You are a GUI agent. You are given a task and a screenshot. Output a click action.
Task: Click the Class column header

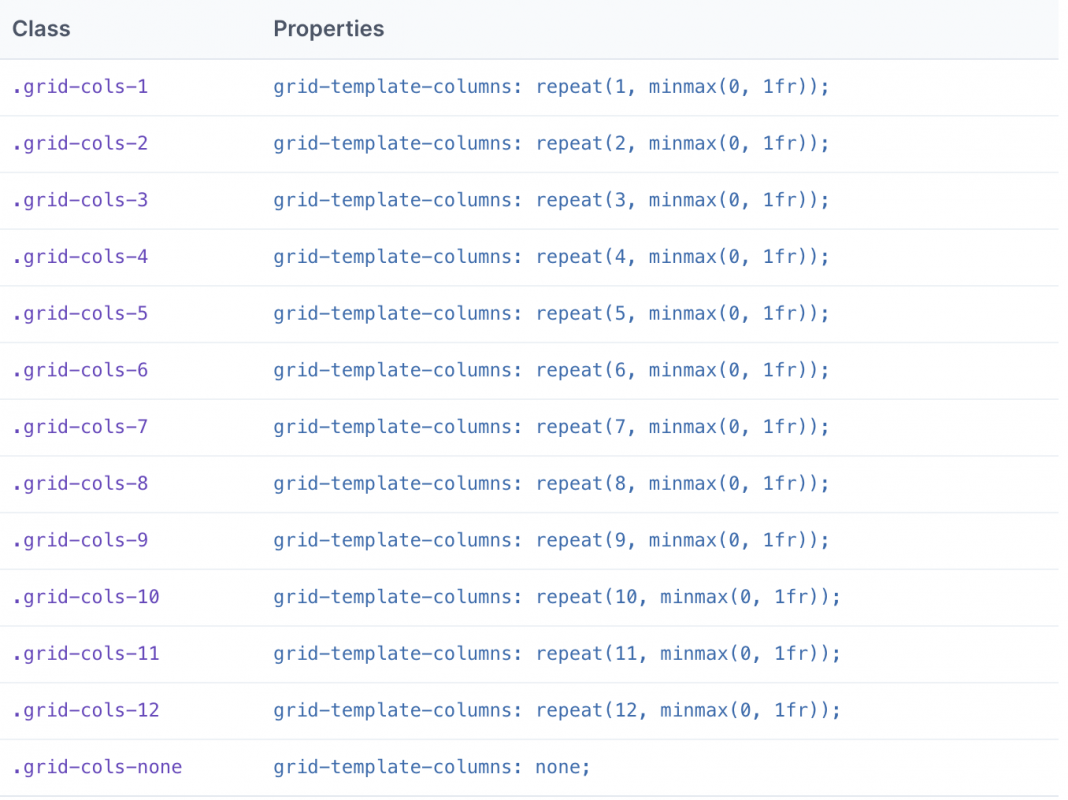pos(41,29)
